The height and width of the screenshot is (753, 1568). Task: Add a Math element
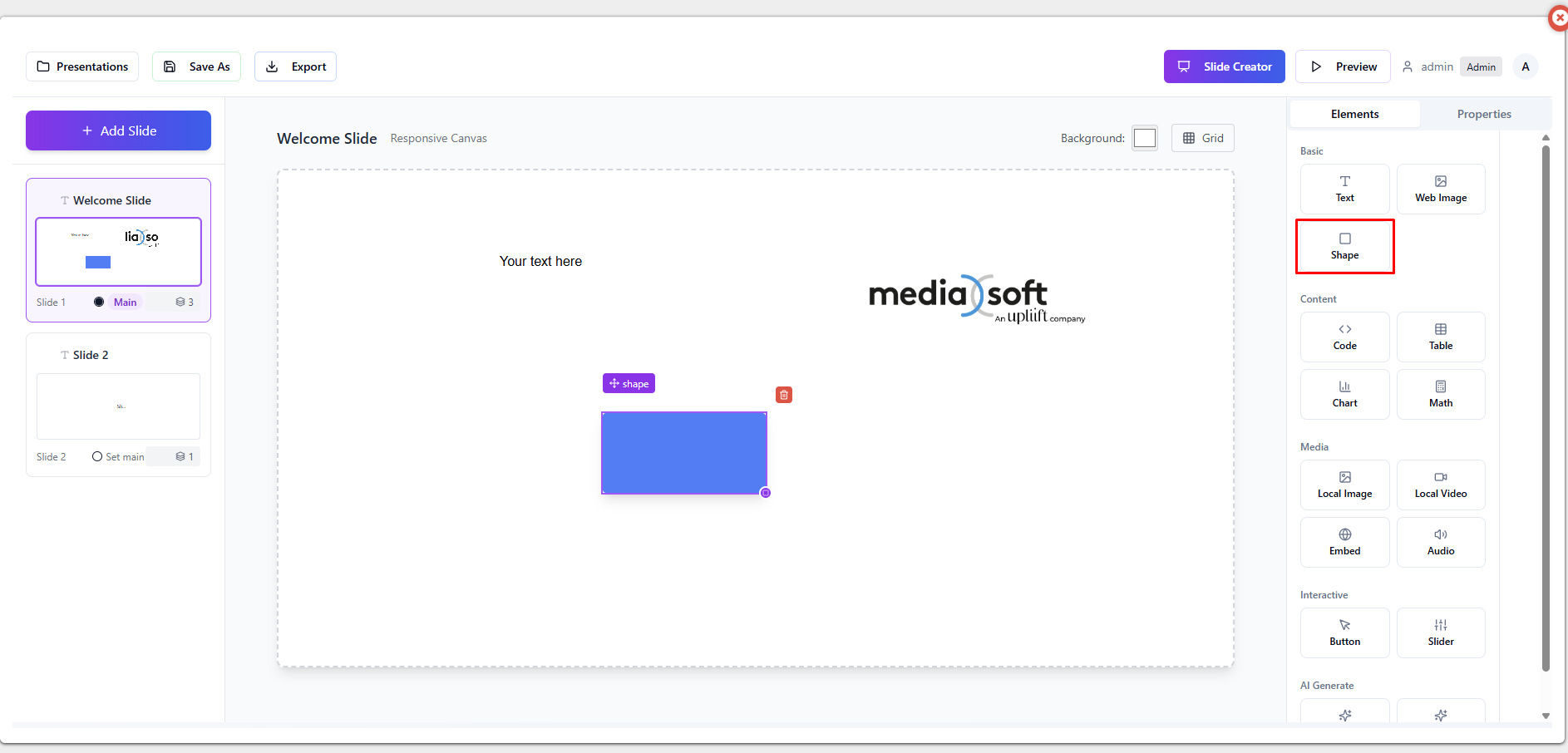pos(1440,394)
